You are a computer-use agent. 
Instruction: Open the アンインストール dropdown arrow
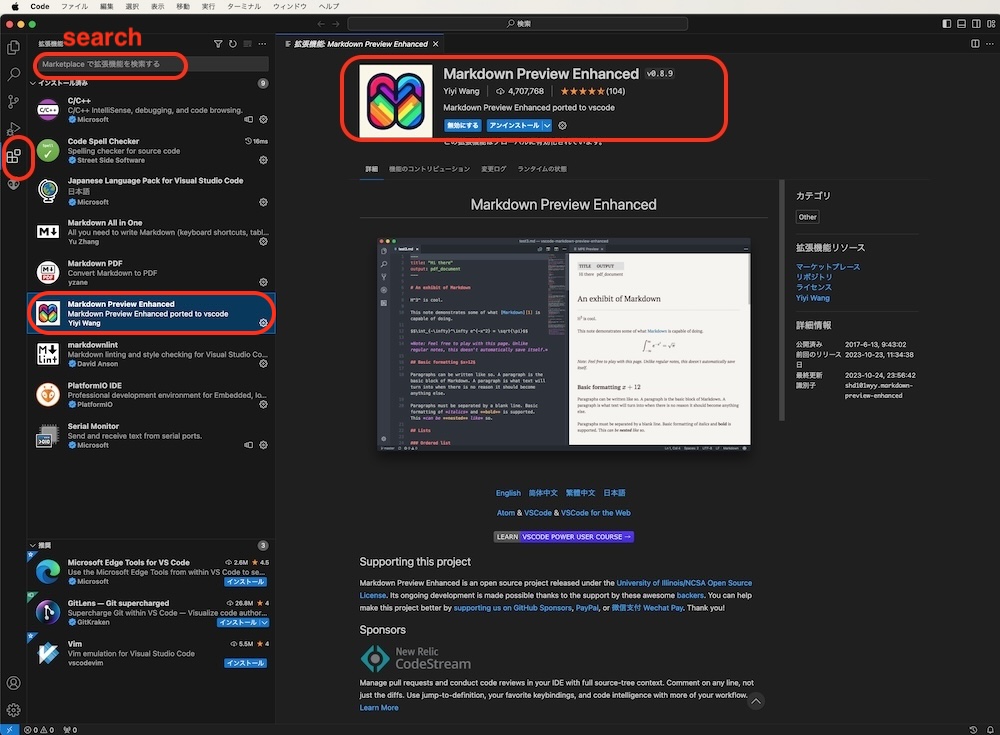[547, 126]
